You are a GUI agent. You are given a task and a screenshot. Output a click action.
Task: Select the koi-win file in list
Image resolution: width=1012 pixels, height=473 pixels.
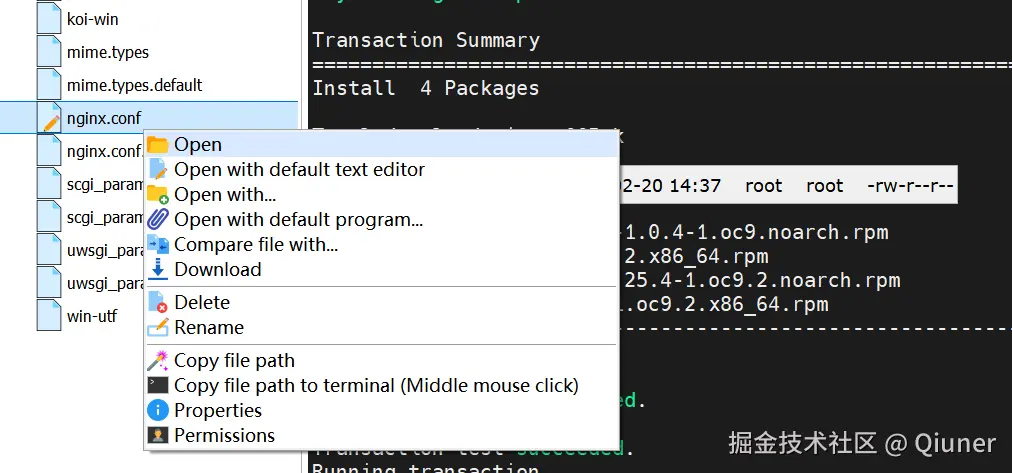[x=92, y=19]
